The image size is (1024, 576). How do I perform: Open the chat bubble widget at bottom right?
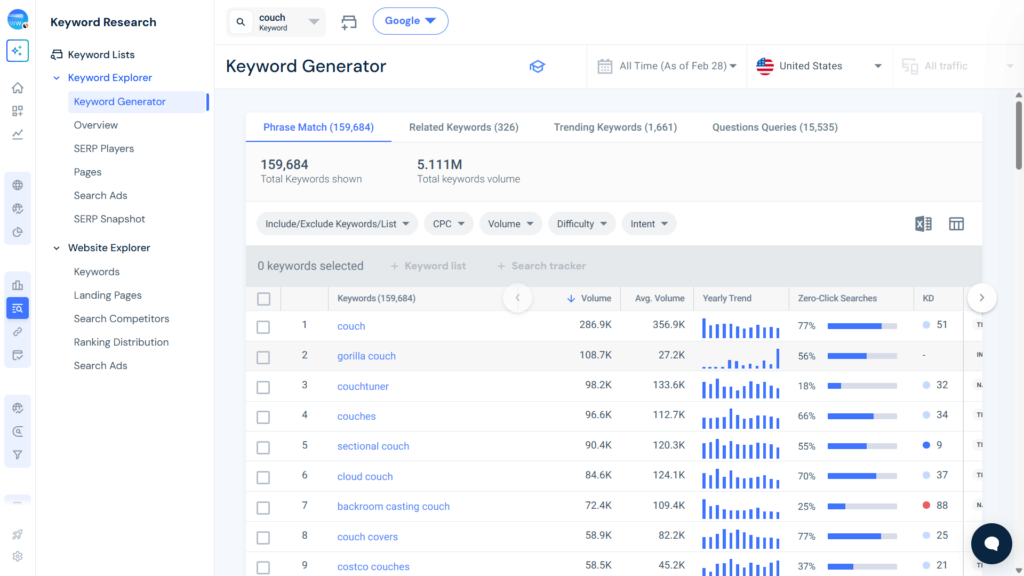click(x=991, y=543)
